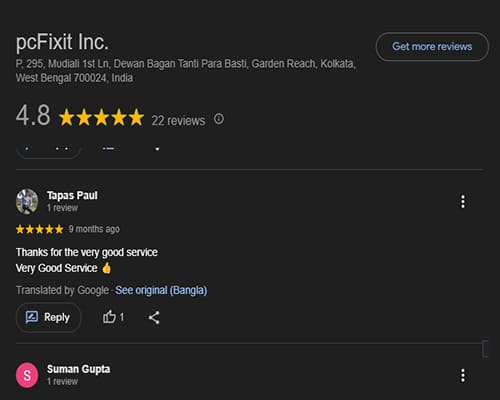The image size is (500, 400).
Task: Select Thanks for the very good service text
Action: click(x=87, y=252)
